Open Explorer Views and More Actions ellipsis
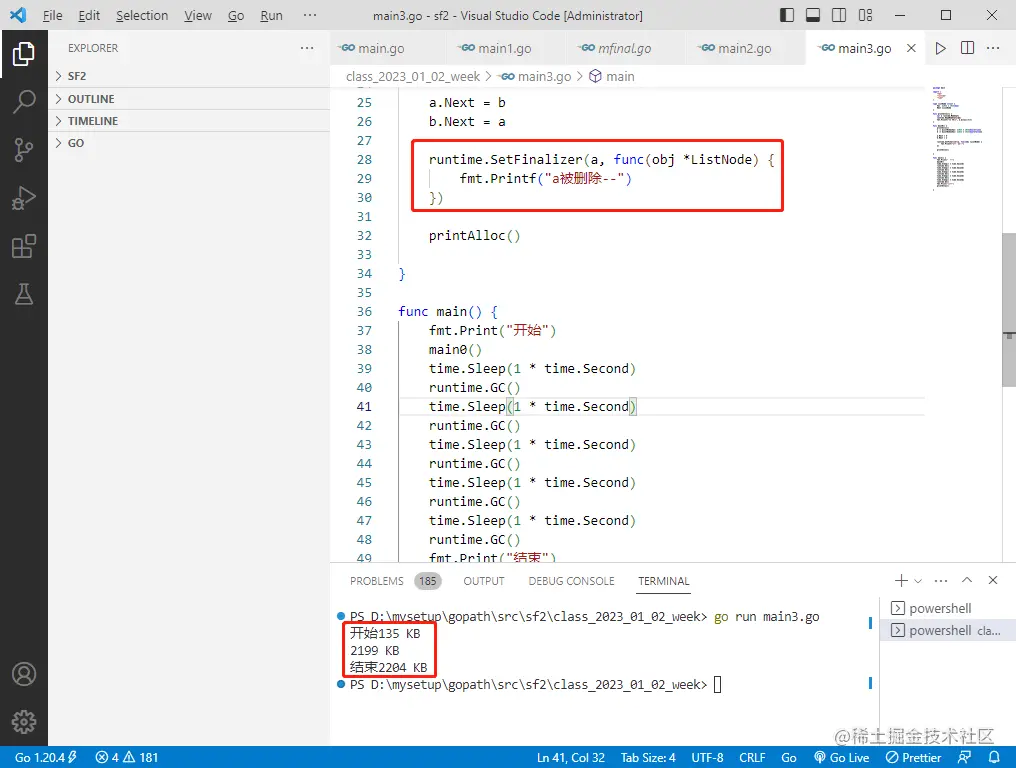The height and width of the screenshot is (768, 1016). (x=307, y=48)
